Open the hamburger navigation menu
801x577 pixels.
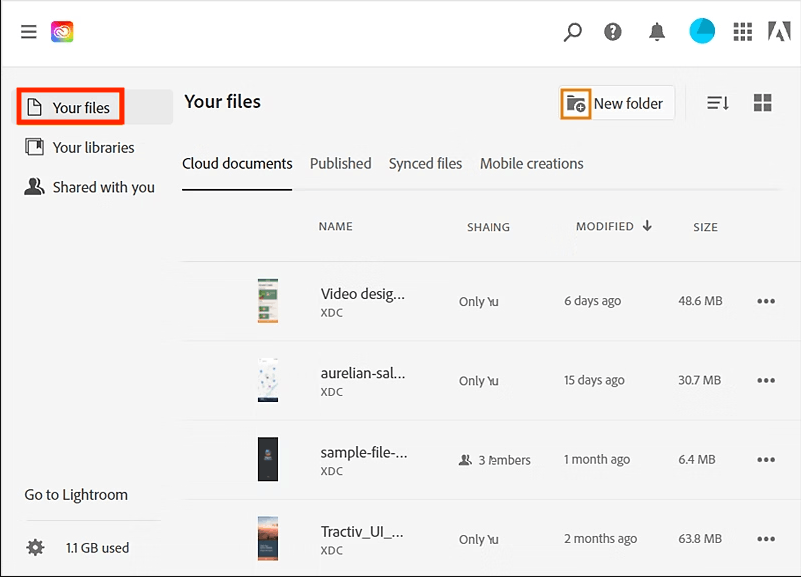point(29,32)
